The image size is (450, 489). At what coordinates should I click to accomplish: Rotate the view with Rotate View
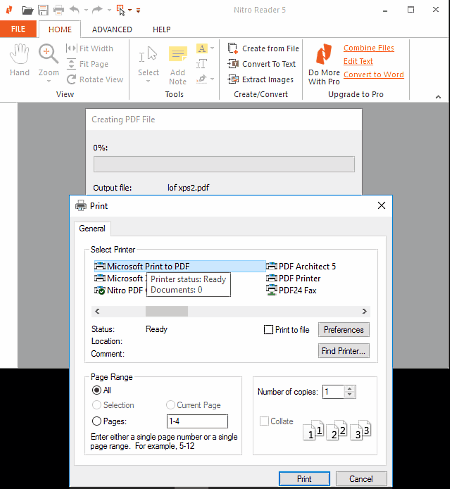[x=95, y=79]
